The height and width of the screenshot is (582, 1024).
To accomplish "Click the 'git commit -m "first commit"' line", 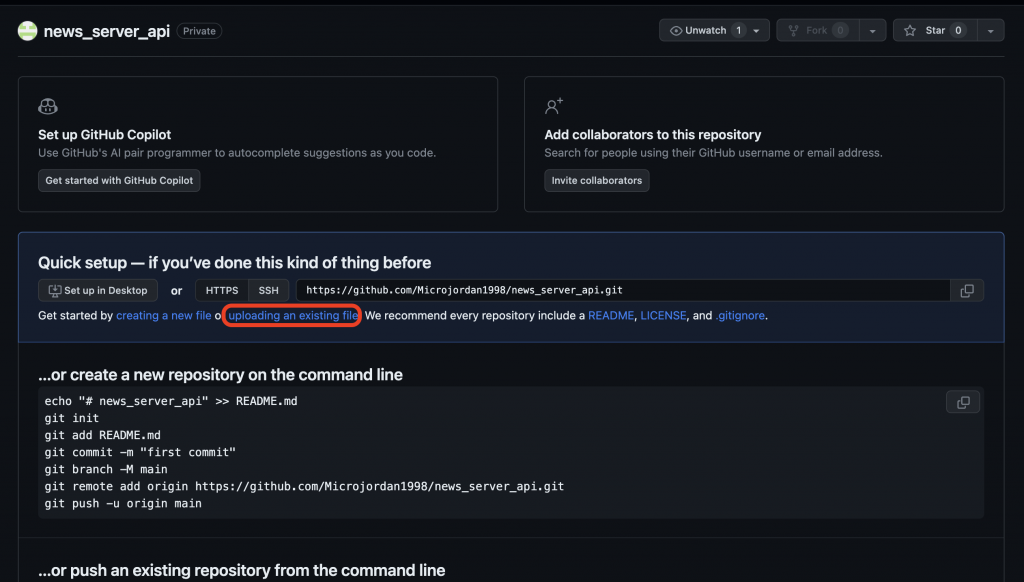I will coord(140,452).
